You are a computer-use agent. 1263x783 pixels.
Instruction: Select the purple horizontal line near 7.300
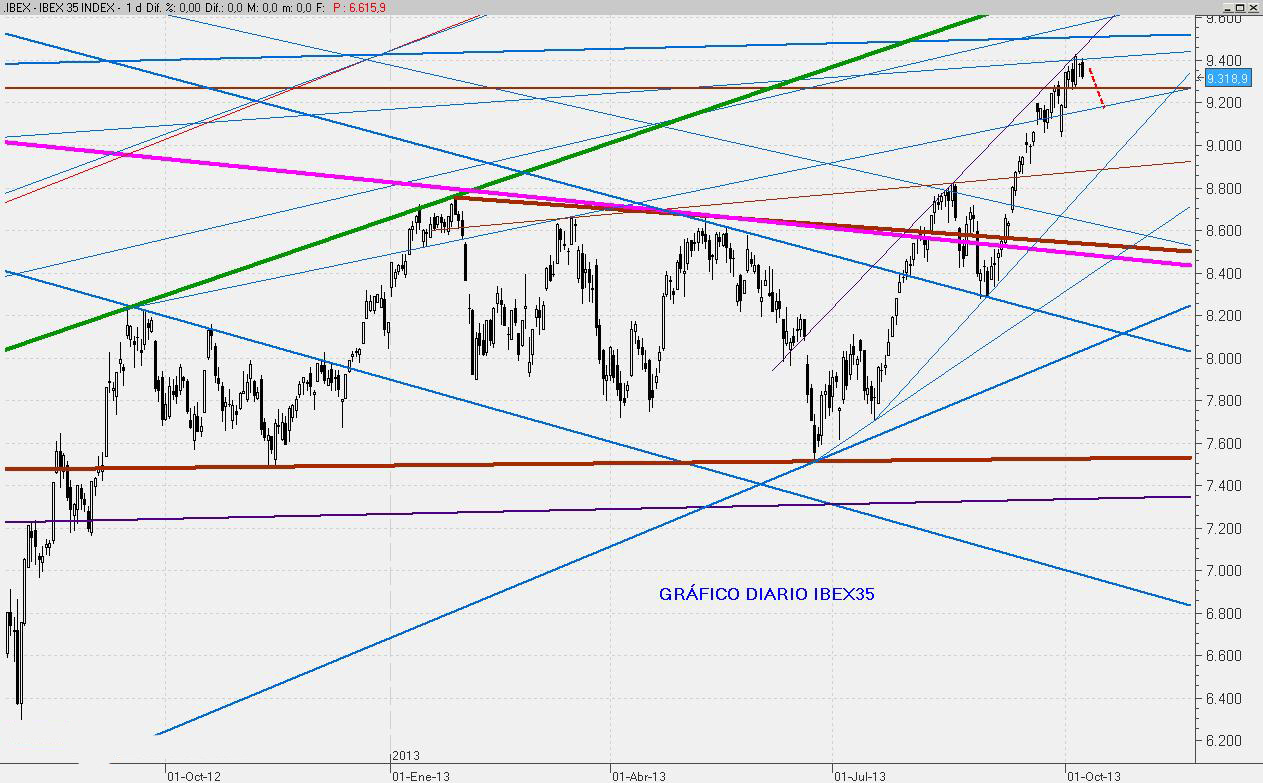coord(600,509)
